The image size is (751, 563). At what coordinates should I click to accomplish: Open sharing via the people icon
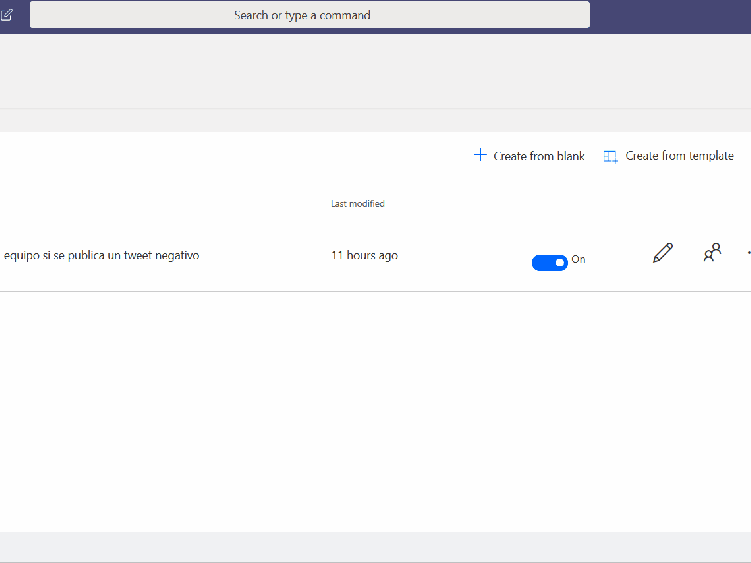[712, 253]
